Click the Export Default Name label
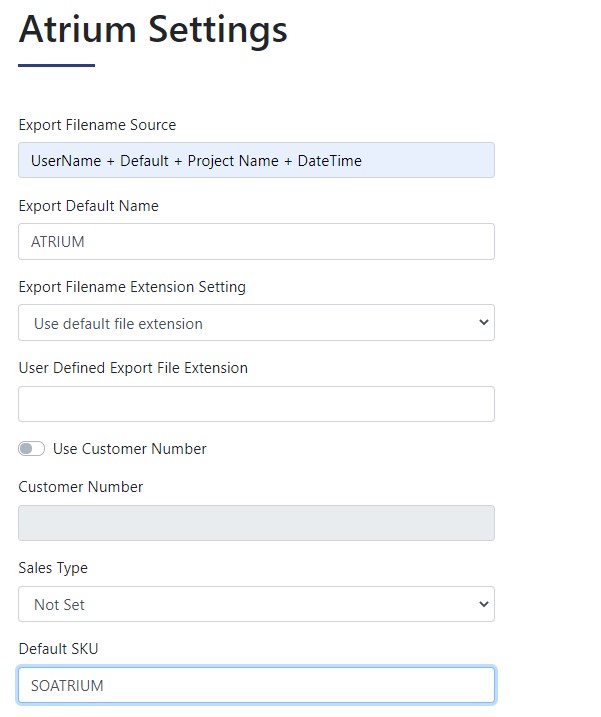The width and height of the screenshot is (601, 717). 88,206
